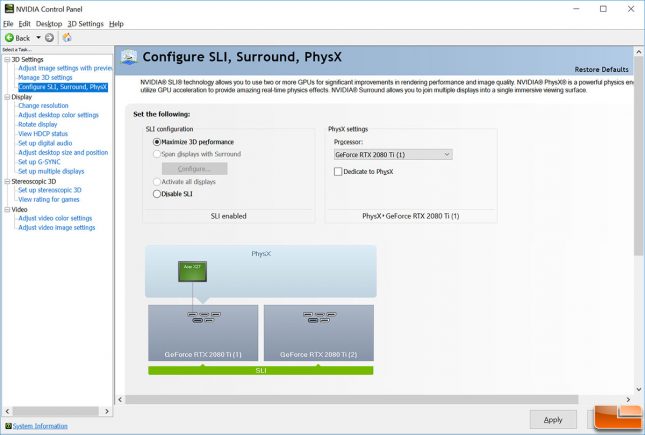645x435 pixels.
Task: Open View rating for games
Action: [49, 200]
